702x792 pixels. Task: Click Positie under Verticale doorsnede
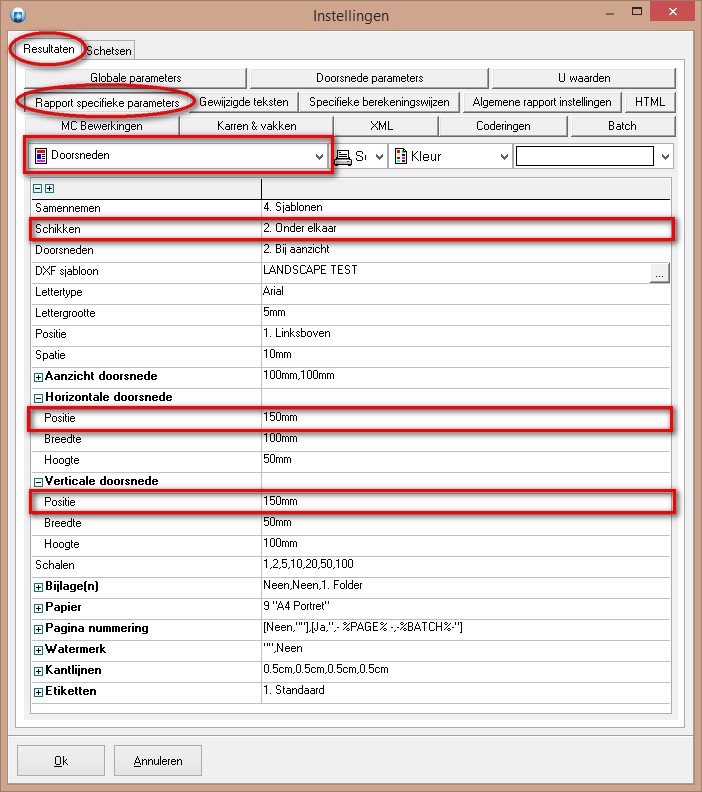pos(350,502)
